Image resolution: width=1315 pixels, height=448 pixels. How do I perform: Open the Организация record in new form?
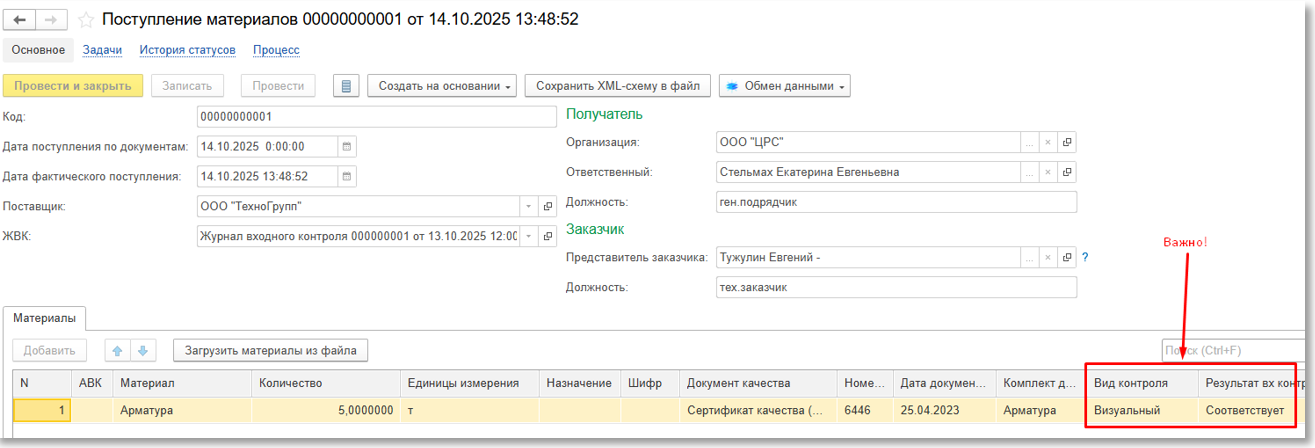[x=1067, y=142]
